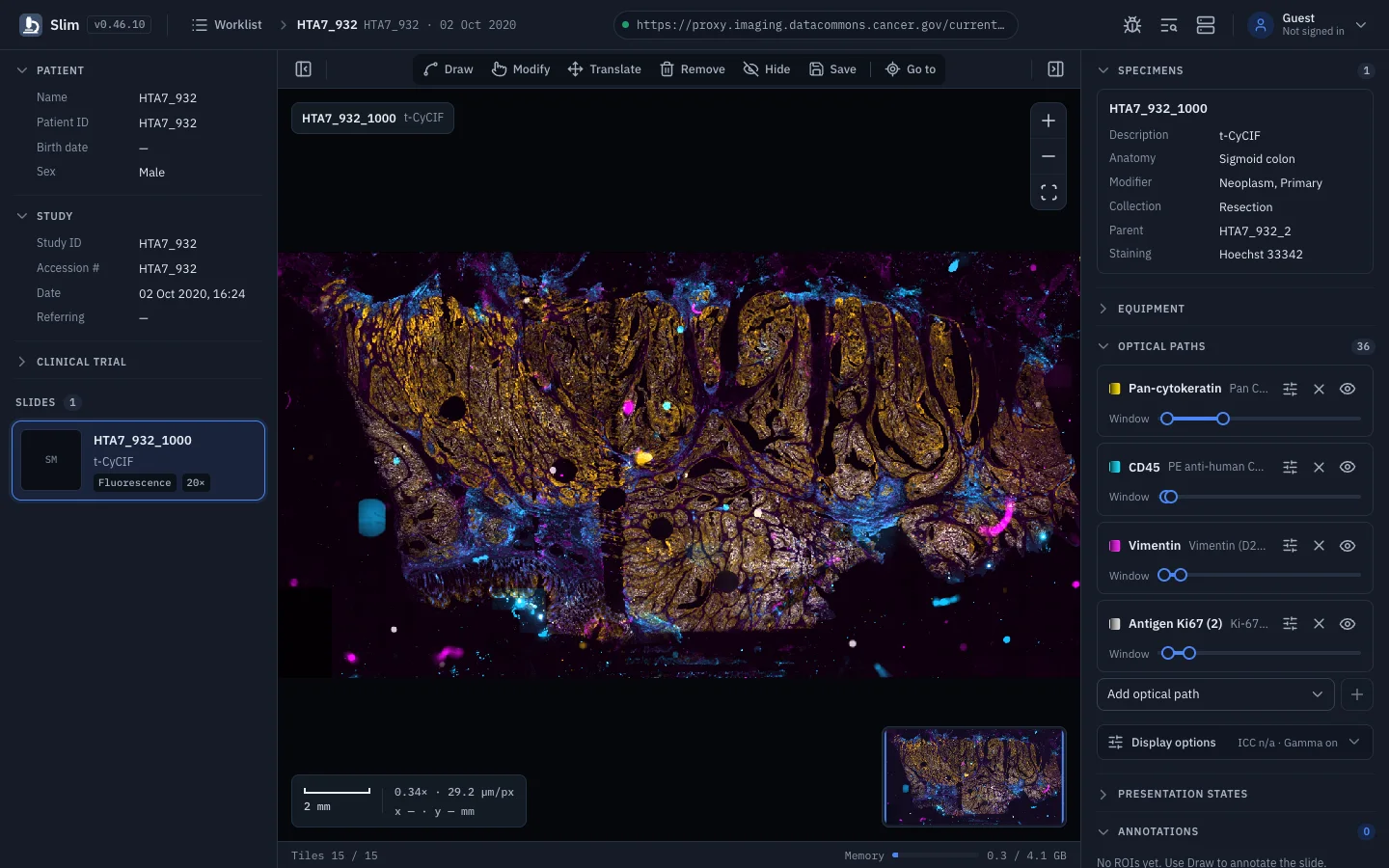This screenshot has height=868, width=1389.
Task: Open the Go to tool
Action: pyautogui.click(x=911, y=69)
